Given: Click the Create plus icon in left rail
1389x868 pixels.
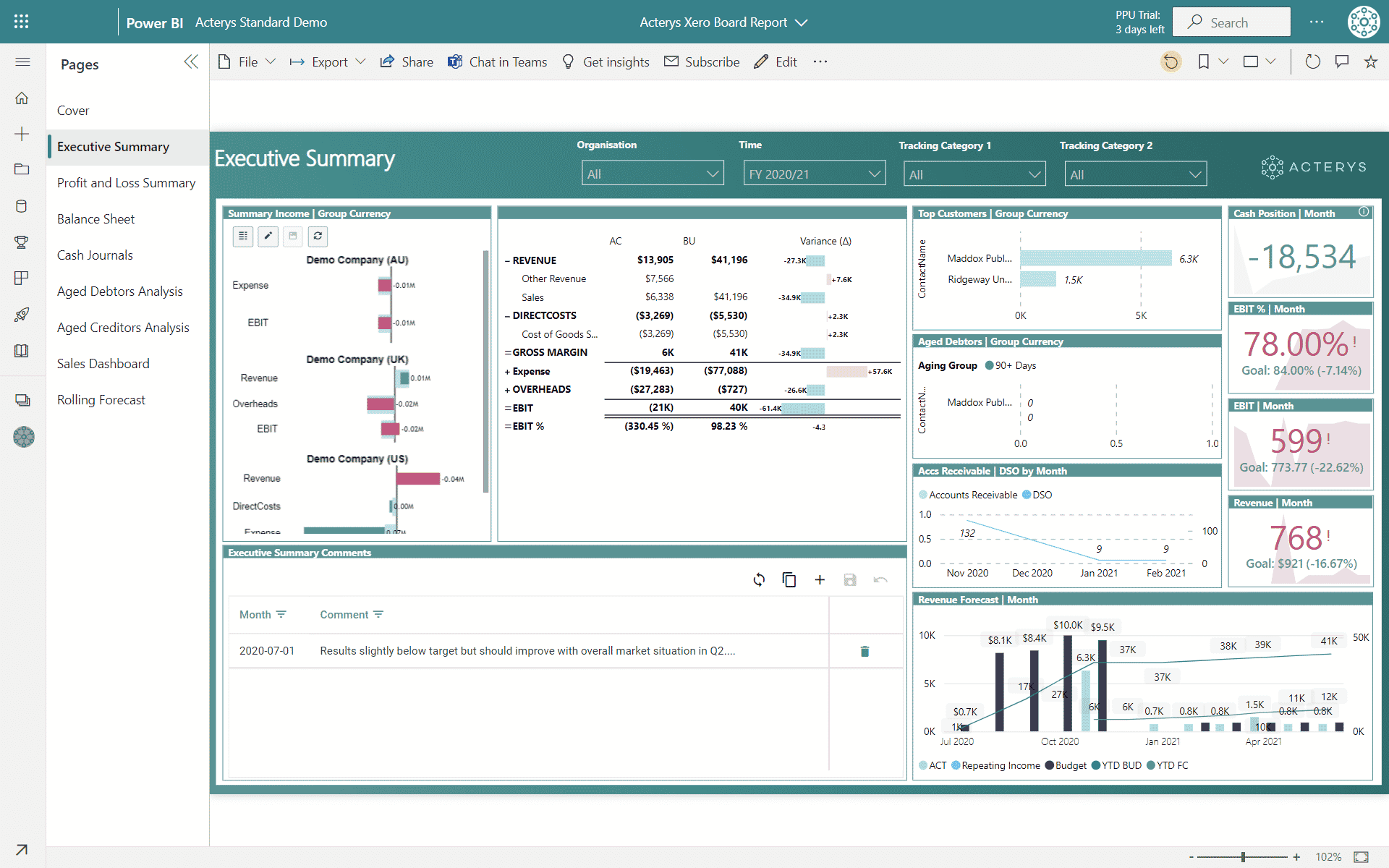Looking at the screenshot, I should click(22, 134).
